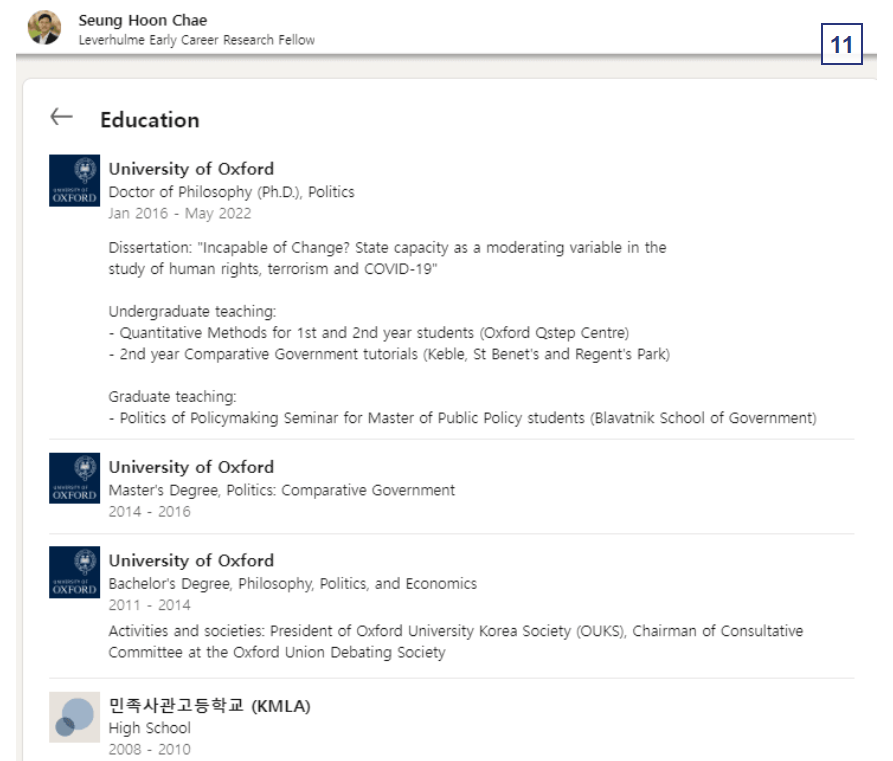Click the line "study of human rights, terrorism and COVID-19"
This screenshot has width=893, height=761.
coord(273,269)
